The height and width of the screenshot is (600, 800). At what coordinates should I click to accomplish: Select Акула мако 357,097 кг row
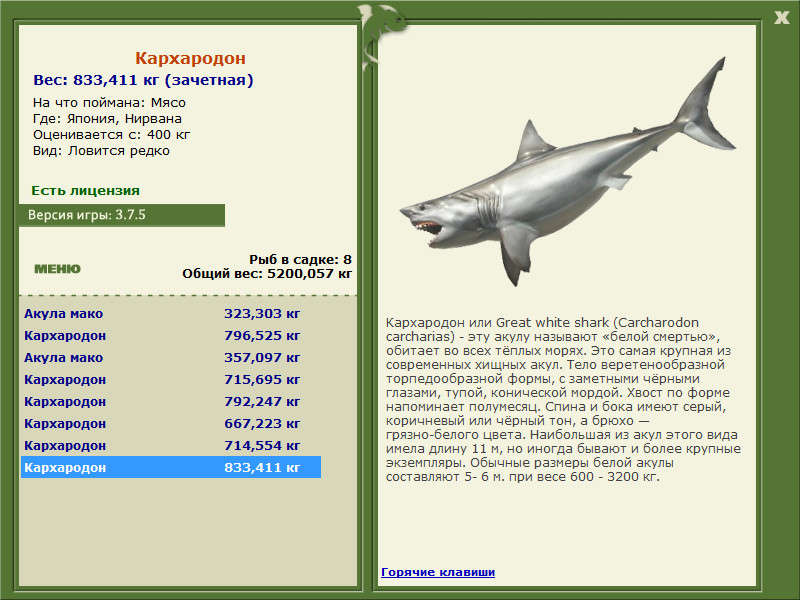pyautogui.click(x=171, y=357)
